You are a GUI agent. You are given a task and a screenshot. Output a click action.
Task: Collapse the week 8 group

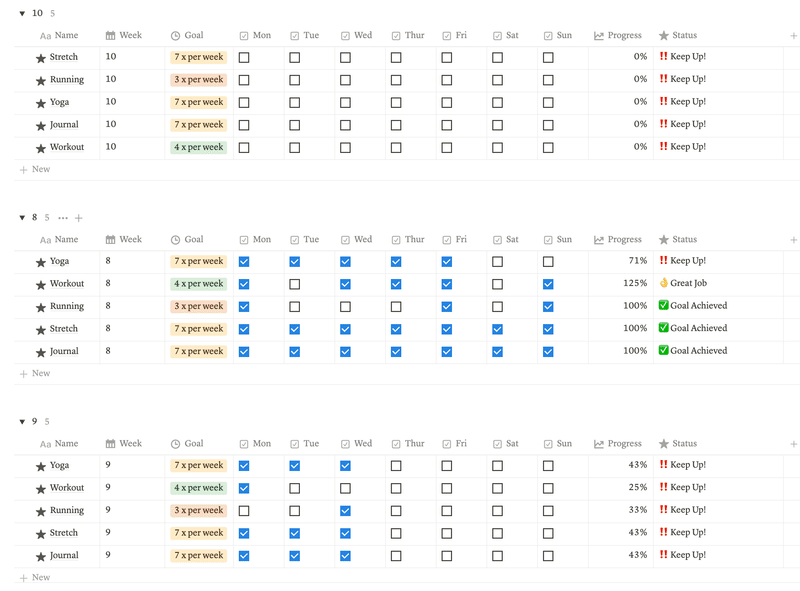(x=22, y=218)
